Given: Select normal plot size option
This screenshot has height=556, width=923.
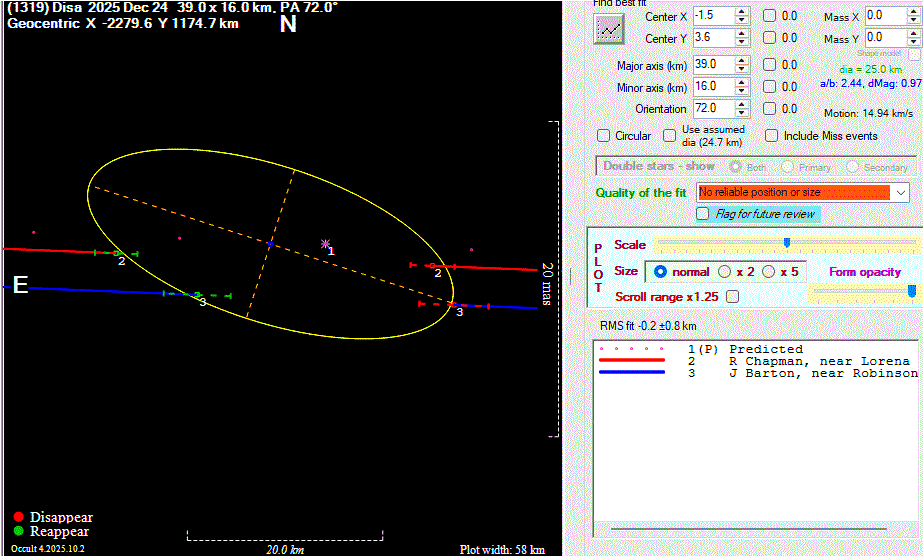Looking at the screenshot, I should [660, 272].
